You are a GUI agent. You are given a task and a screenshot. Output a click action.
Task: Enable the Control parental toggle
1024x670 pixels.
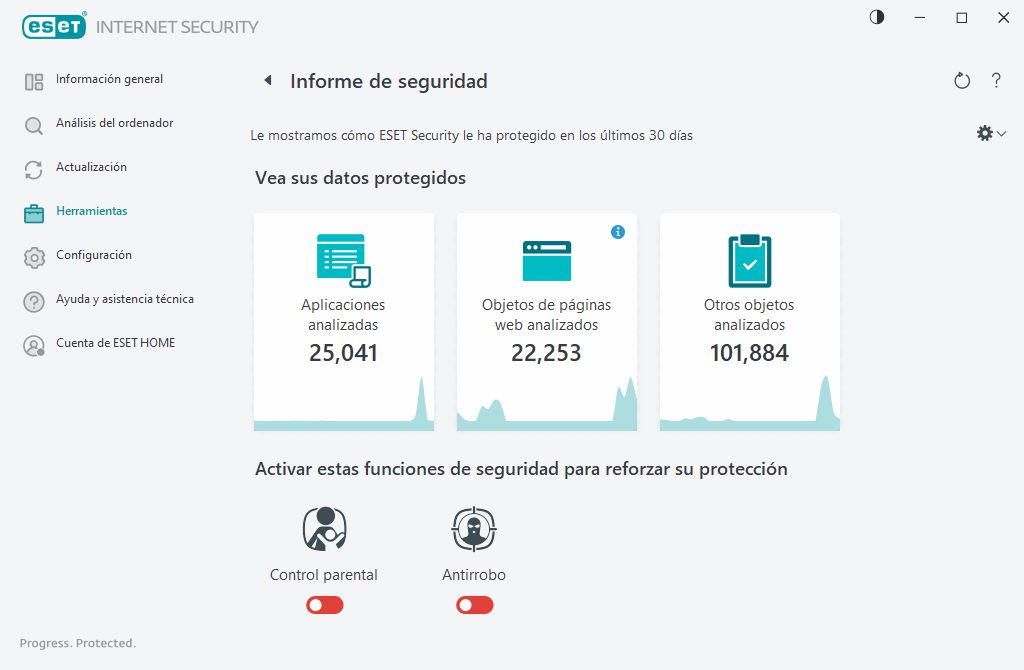pyautogui.click(x=324, y=605)
